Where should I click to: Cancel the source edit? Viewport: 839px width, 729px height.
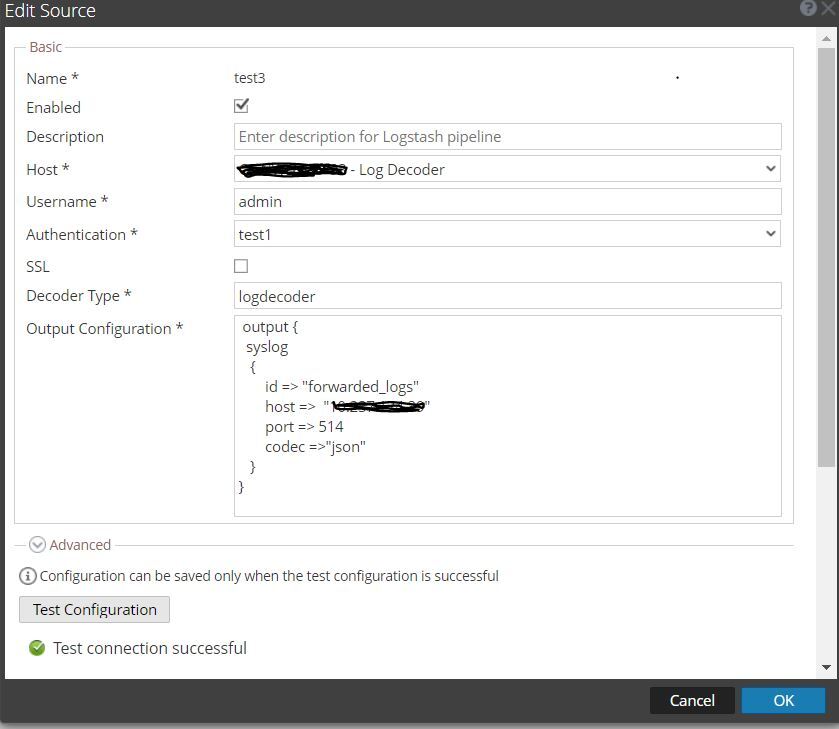click(x=692, y=700)
